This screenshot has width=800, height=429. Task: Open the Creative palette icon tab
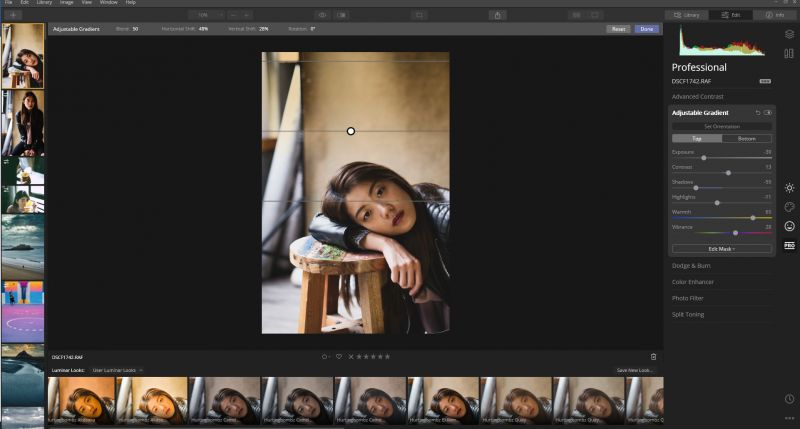click(x=789, y=207)
